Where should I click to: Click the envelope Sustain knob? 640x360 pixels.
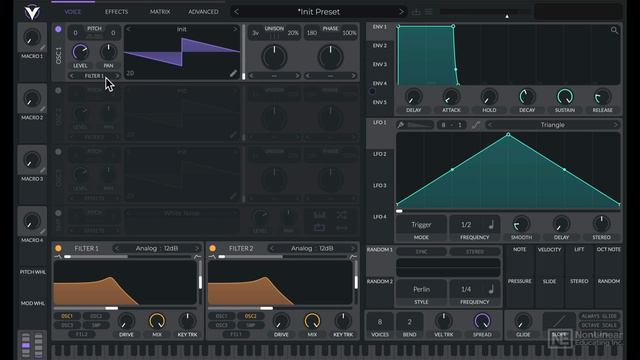click(565, 97)
